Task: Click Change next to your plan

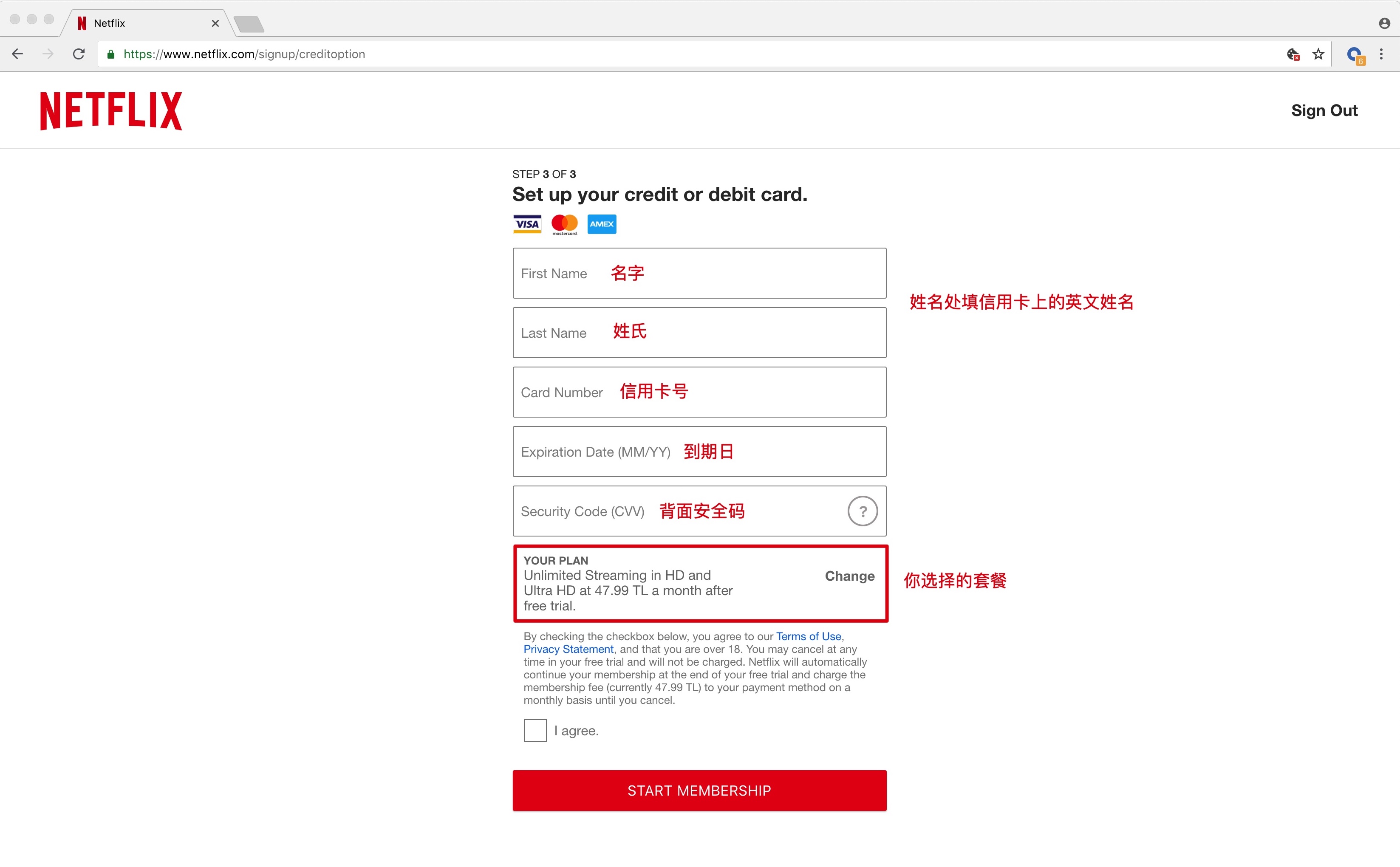Action: point(849,576)
